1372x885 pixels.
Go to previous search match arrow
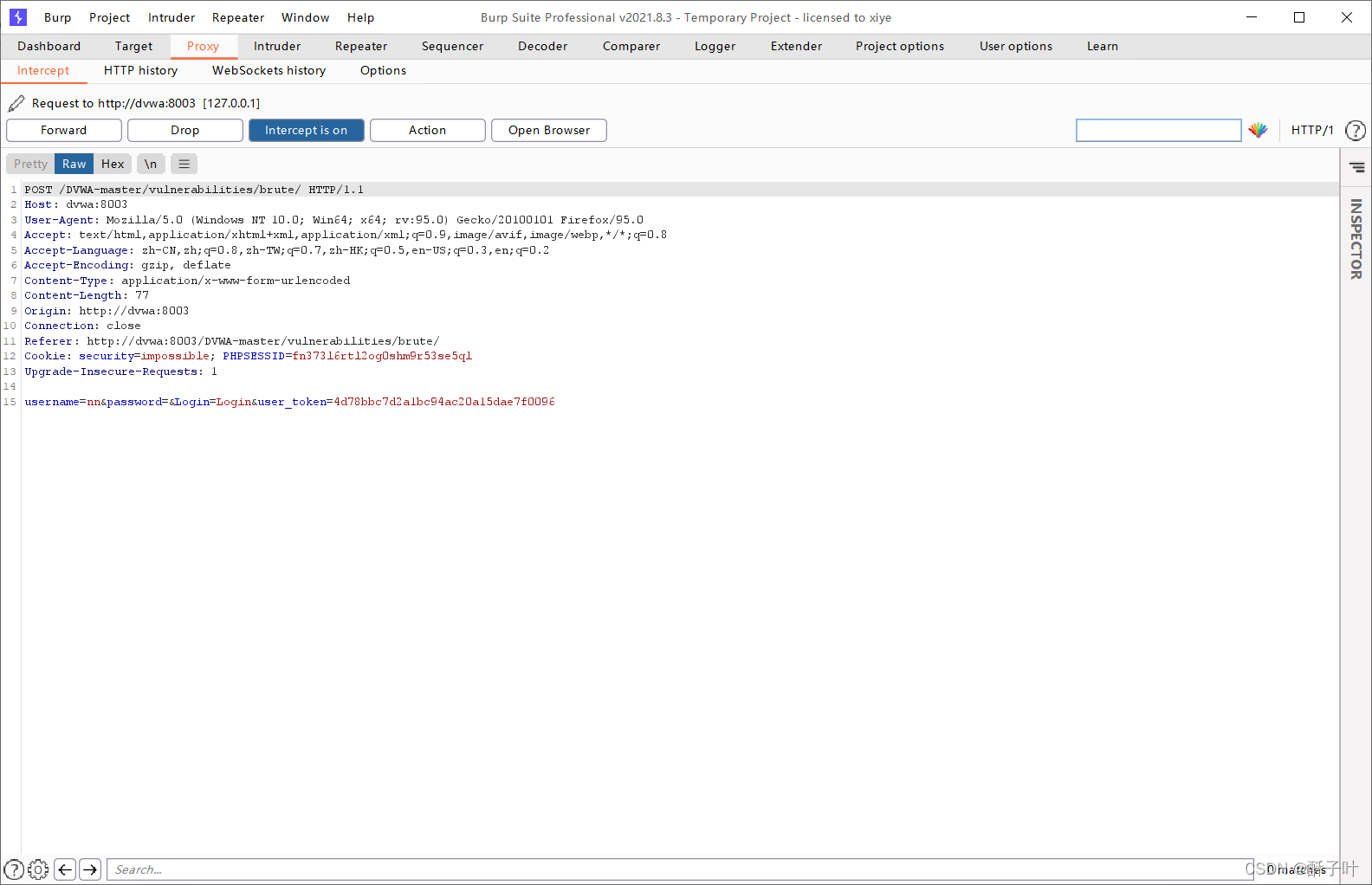coord(65,869)
